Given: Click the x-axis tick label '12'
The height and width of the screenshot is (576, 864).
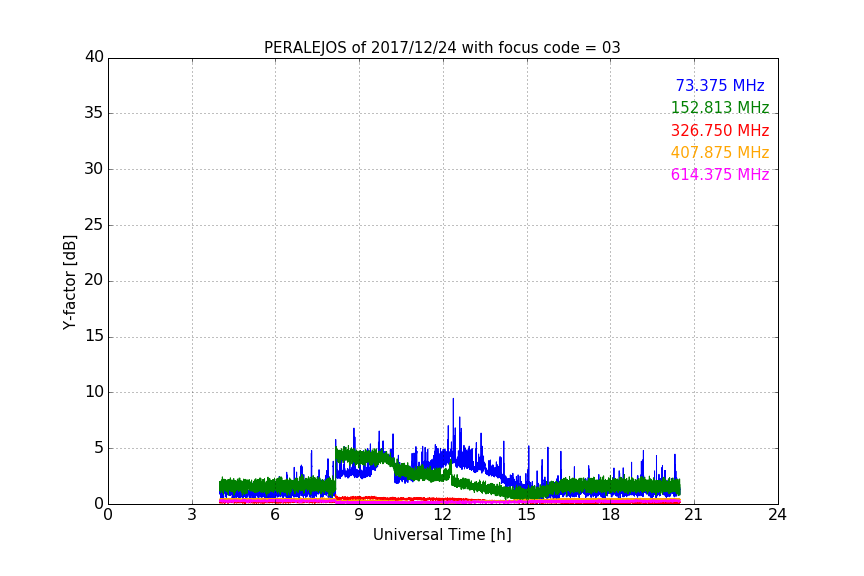Looking at the screenshot, I should point(443,515).
